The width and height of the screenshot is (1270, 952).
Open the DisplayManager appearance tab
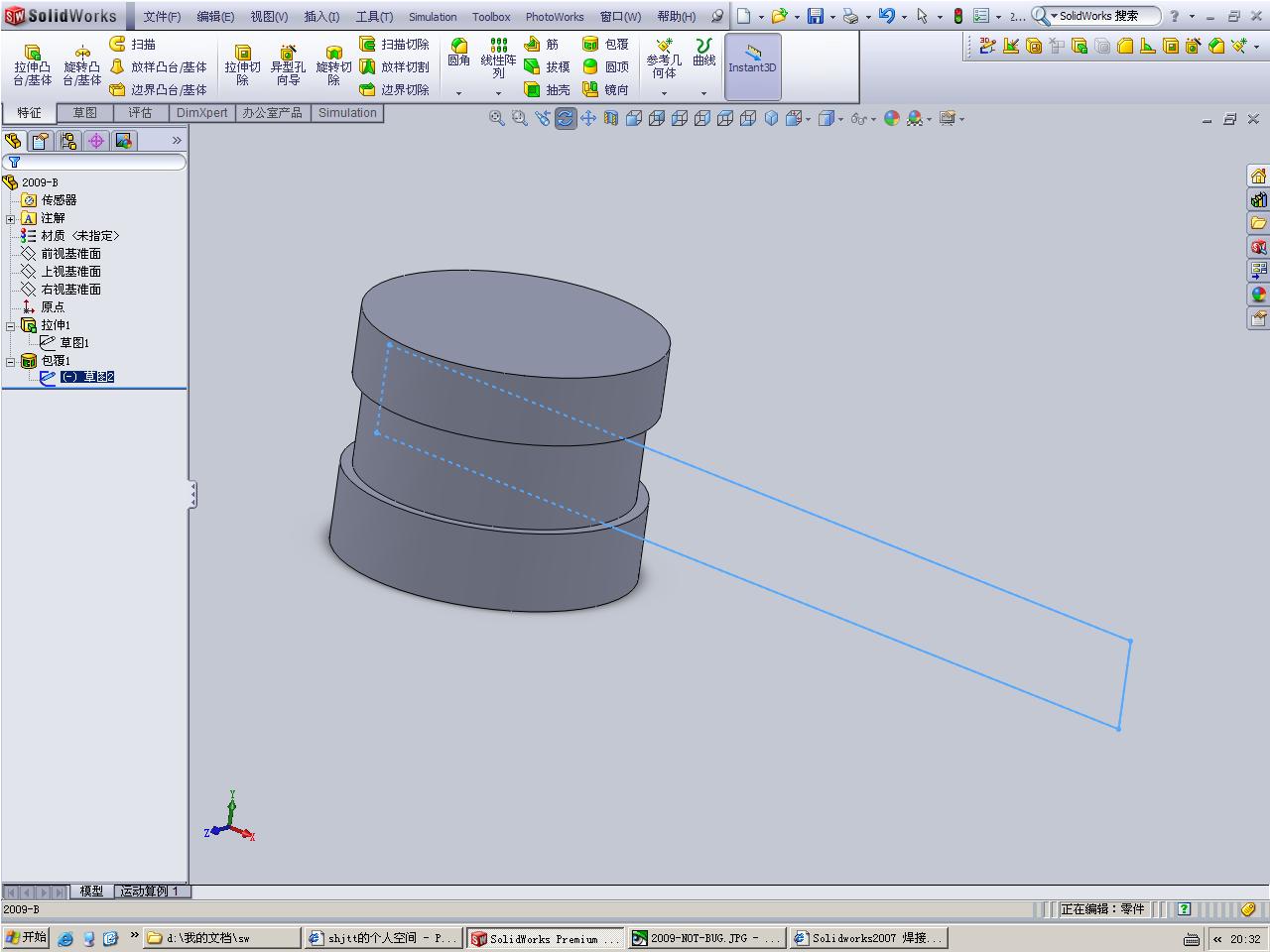pos(123,141)
